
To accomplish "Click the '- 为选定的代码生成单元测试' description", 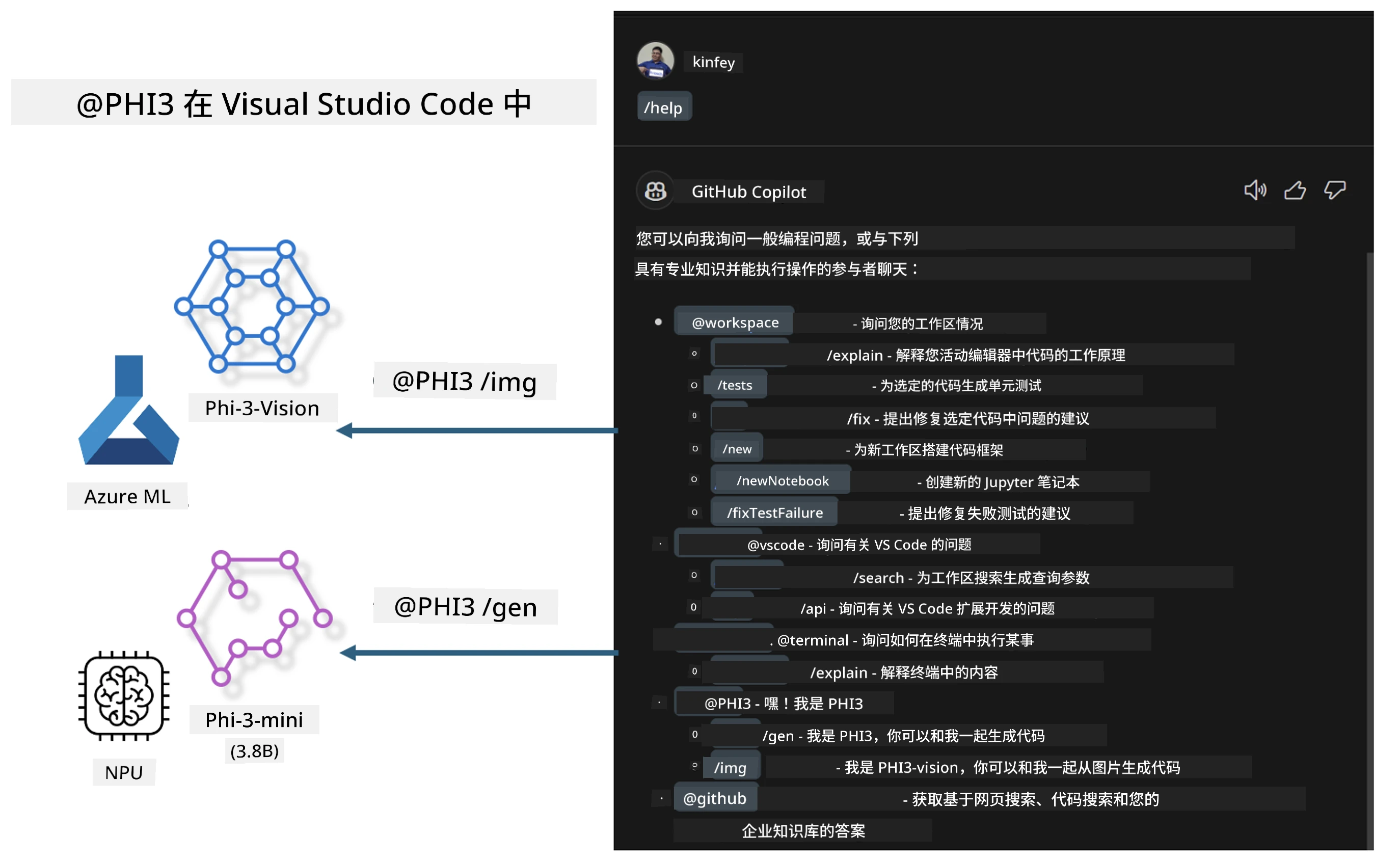I will 957,385.
